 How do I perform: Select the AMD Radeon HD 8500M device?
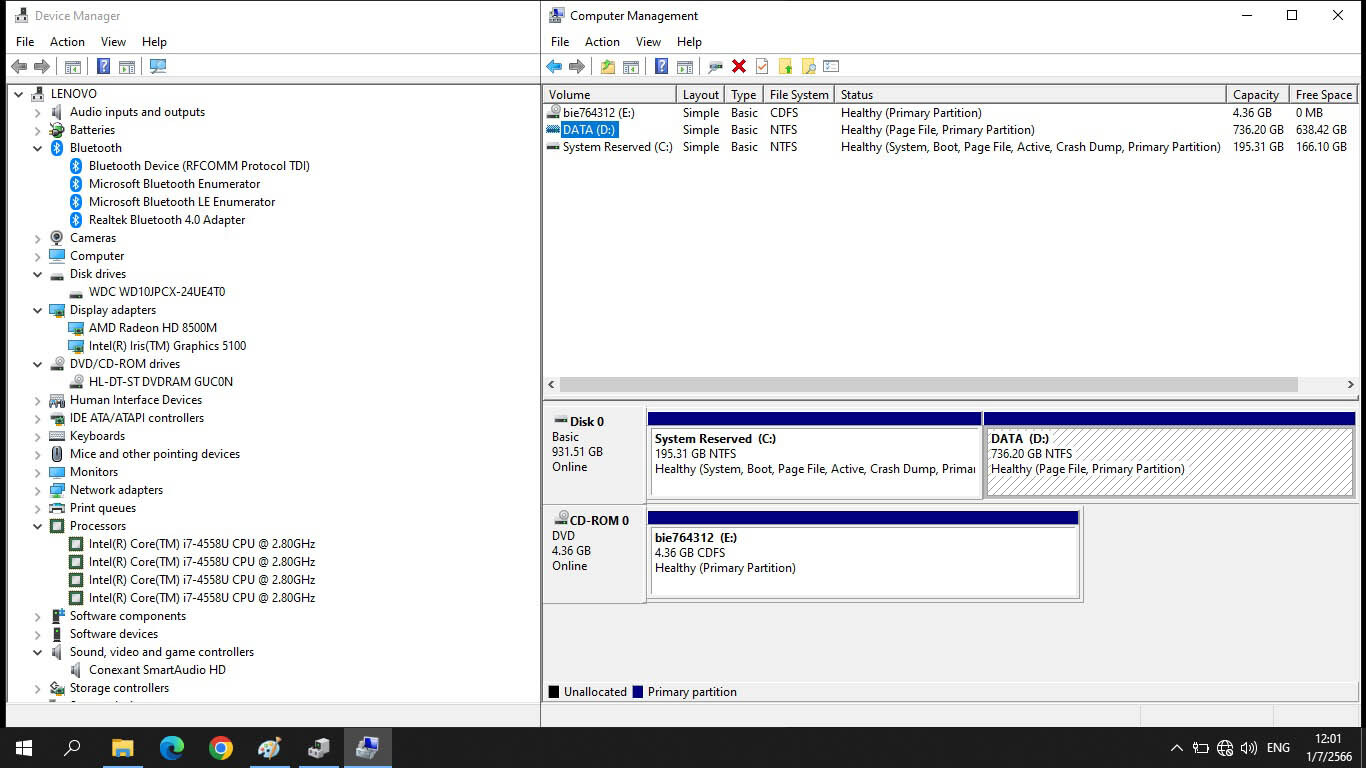point(152,328)
